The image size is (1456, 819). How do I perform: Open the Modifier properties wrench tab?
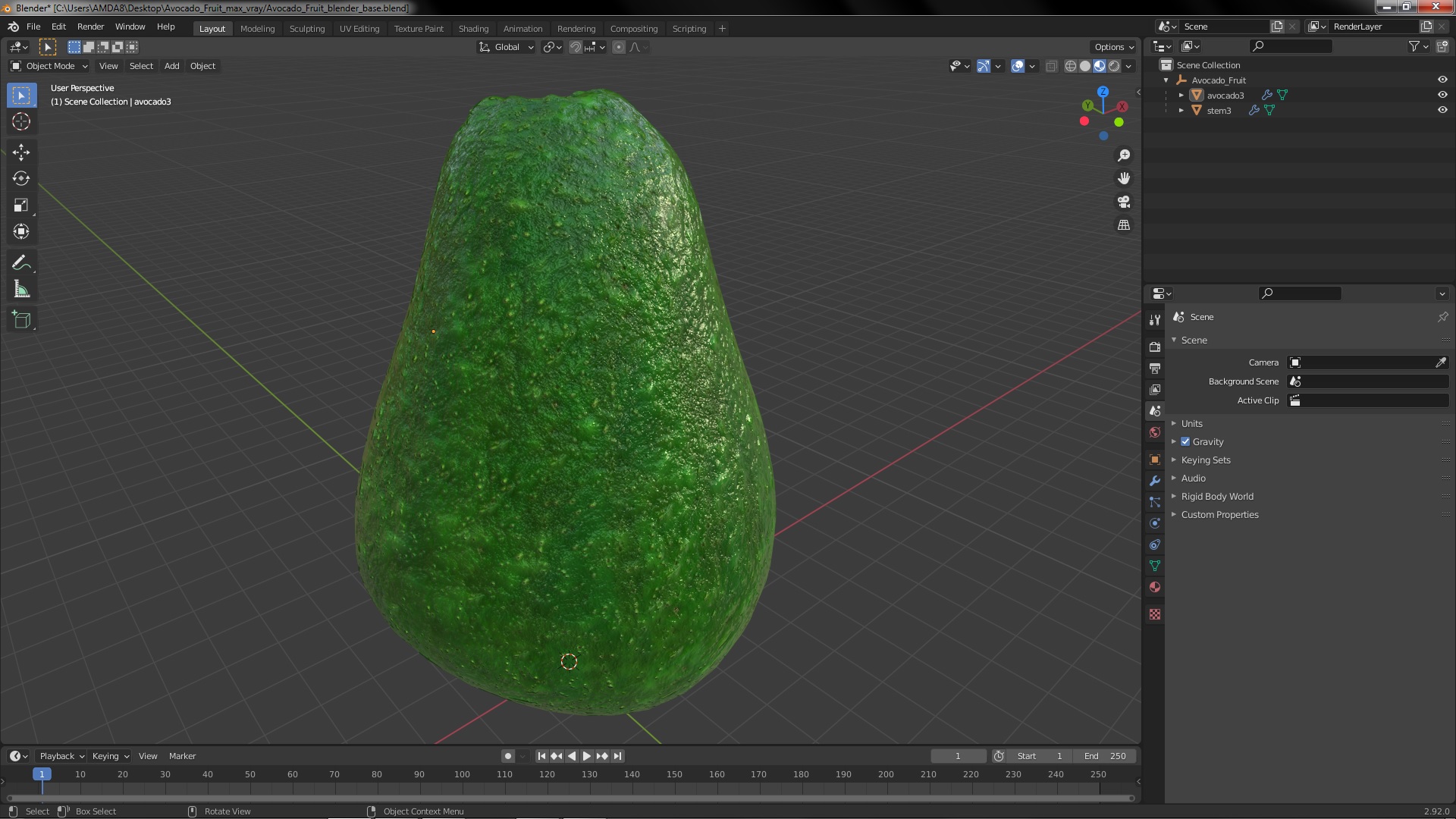[1155, 481]
